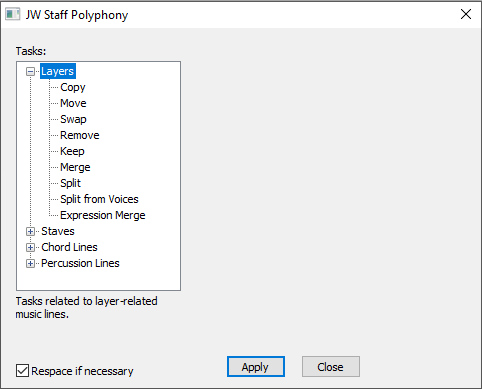Select the Copy task
This screenshot has height=389, width=482.
click(x=73, y=87)
